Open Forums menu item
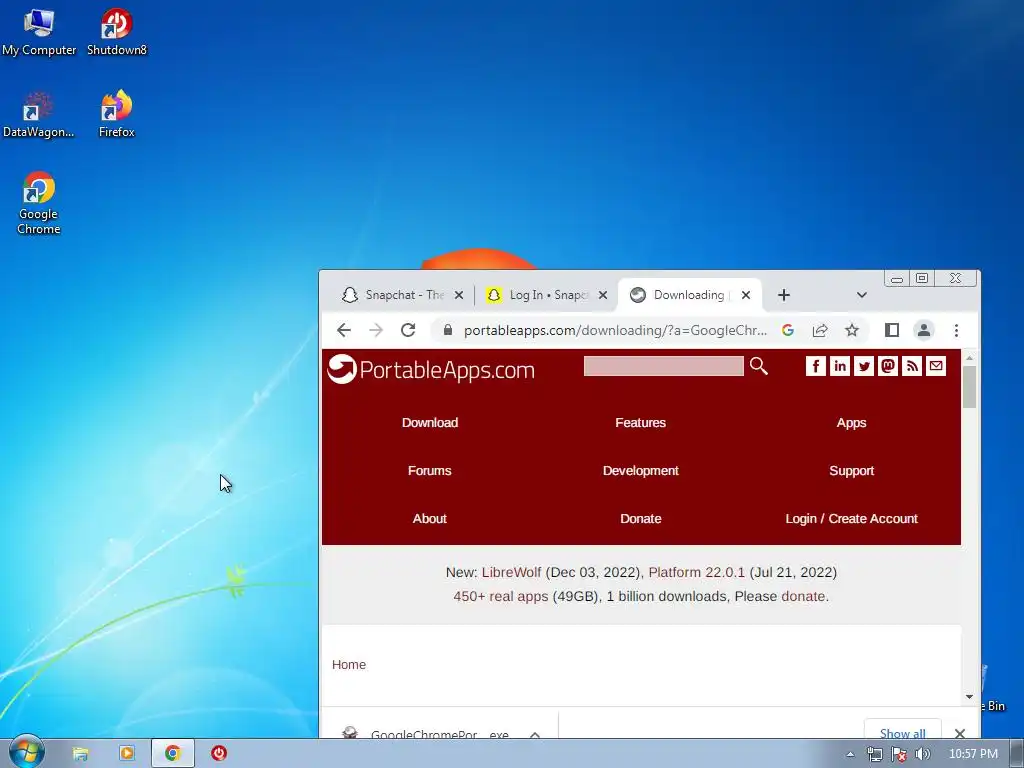 (x=430, y=471)
